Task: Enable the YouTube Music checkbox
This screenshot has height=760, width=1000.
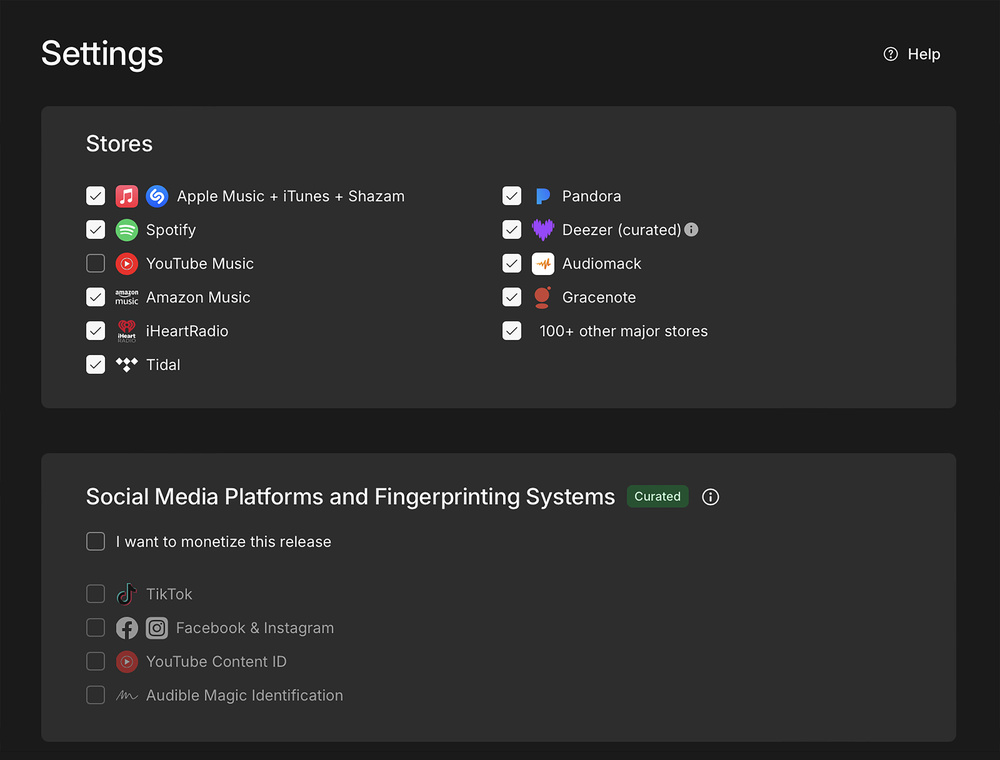Action: (x=96, y=264)
